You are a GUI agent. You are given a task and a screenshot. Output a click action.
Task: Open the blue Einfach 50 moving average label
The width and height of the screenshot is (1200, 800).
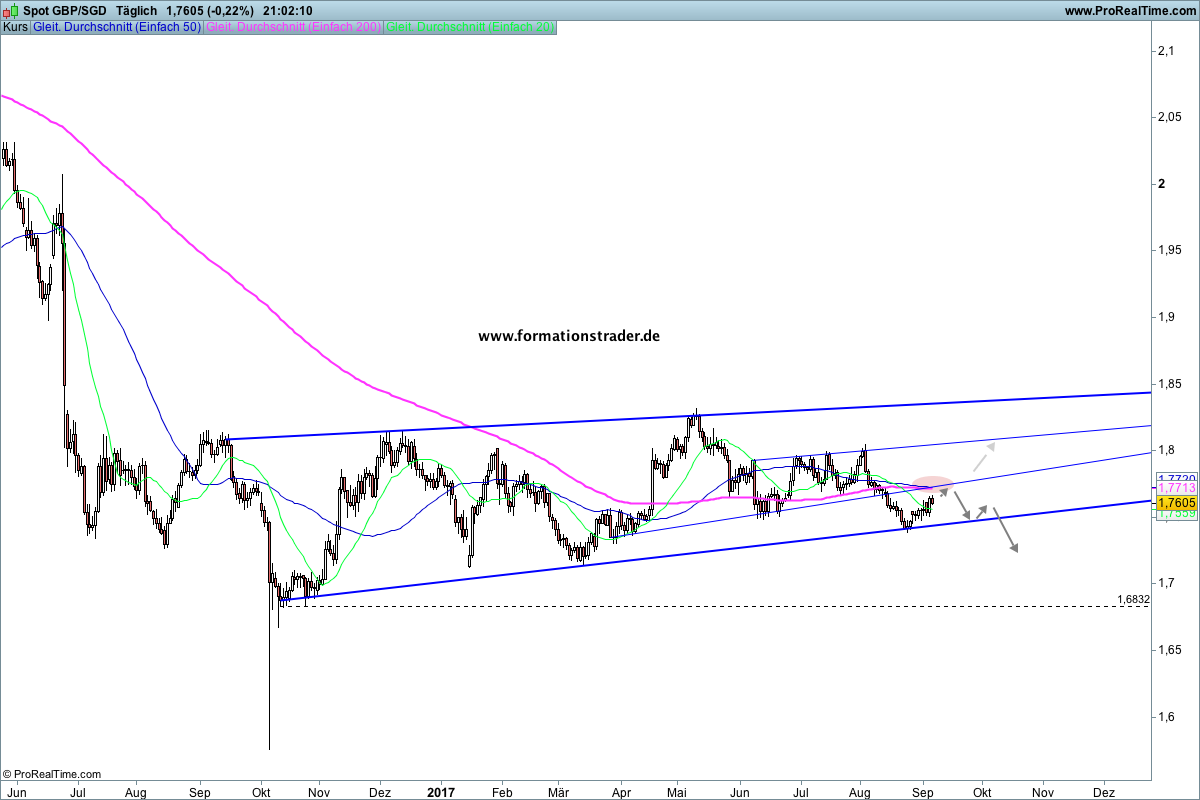(x=116, y=27)
